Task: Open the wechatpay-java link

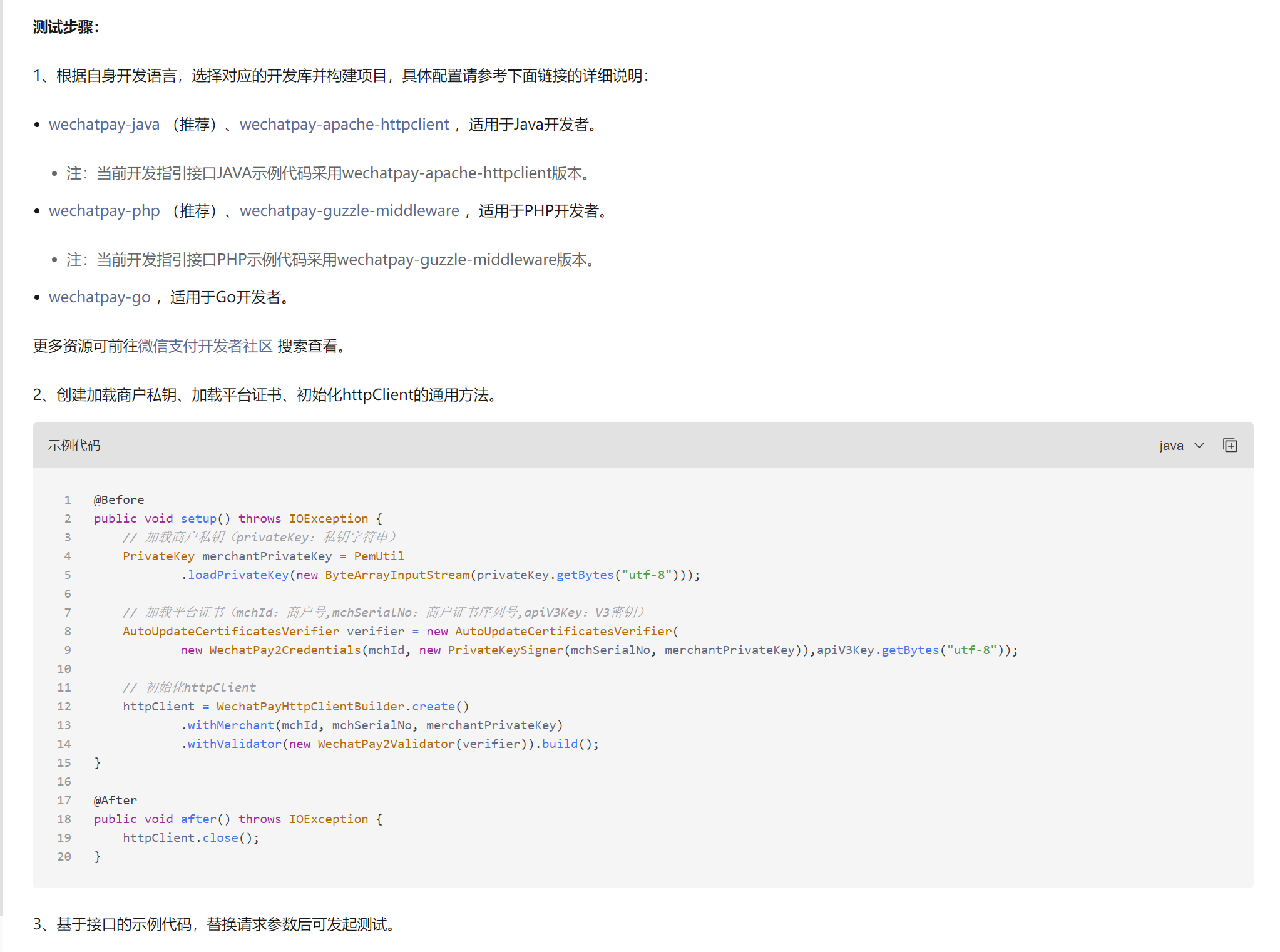Action: pyautogui.click(x=104, y=124)
